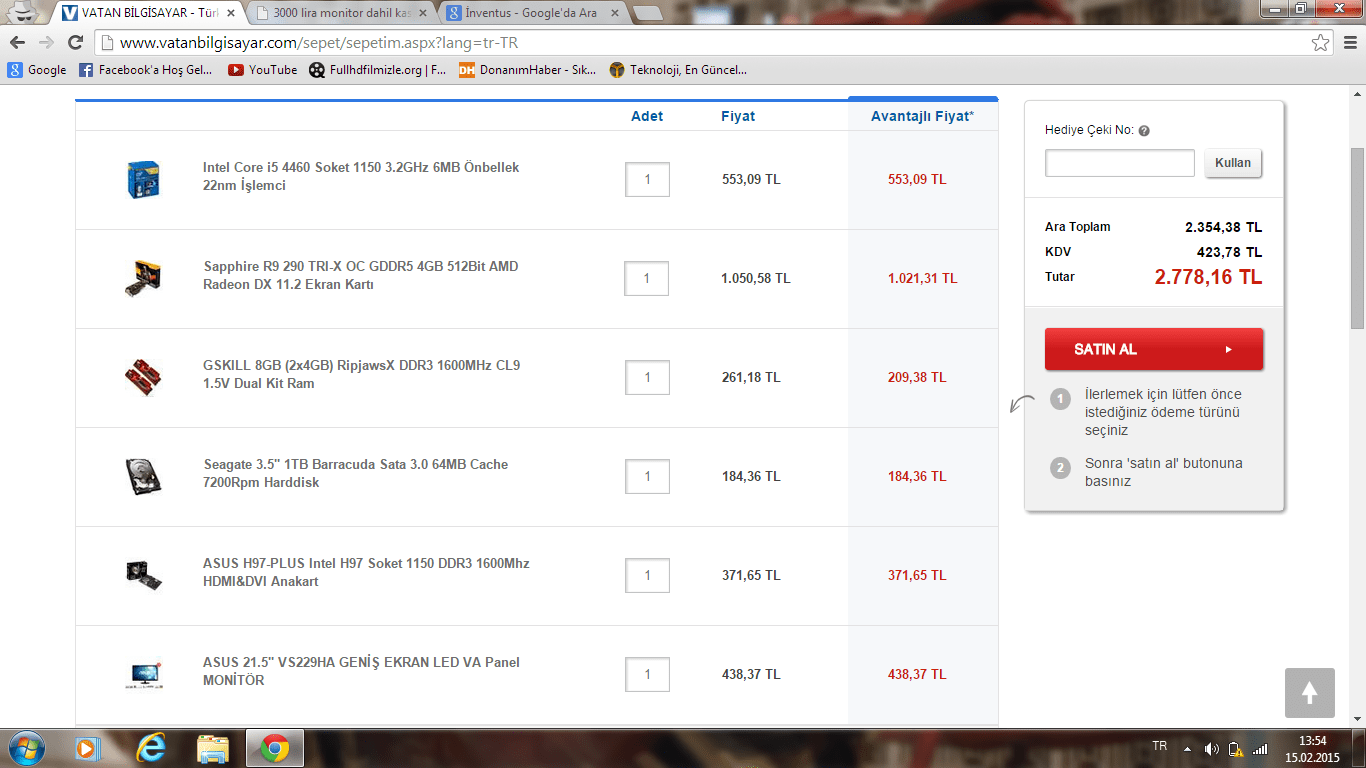Click the KDV 423,78 TL value

1229,252
